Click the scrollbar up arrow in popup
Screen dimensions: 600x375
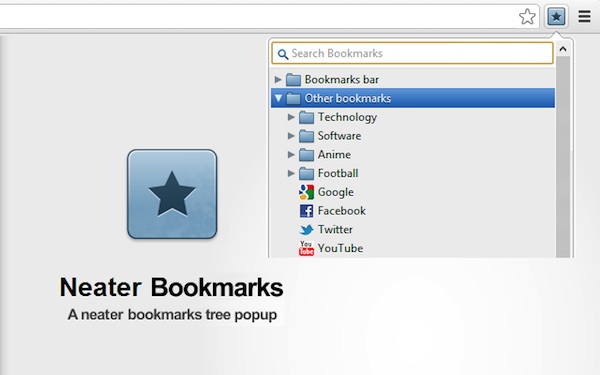tap(563, 49)
